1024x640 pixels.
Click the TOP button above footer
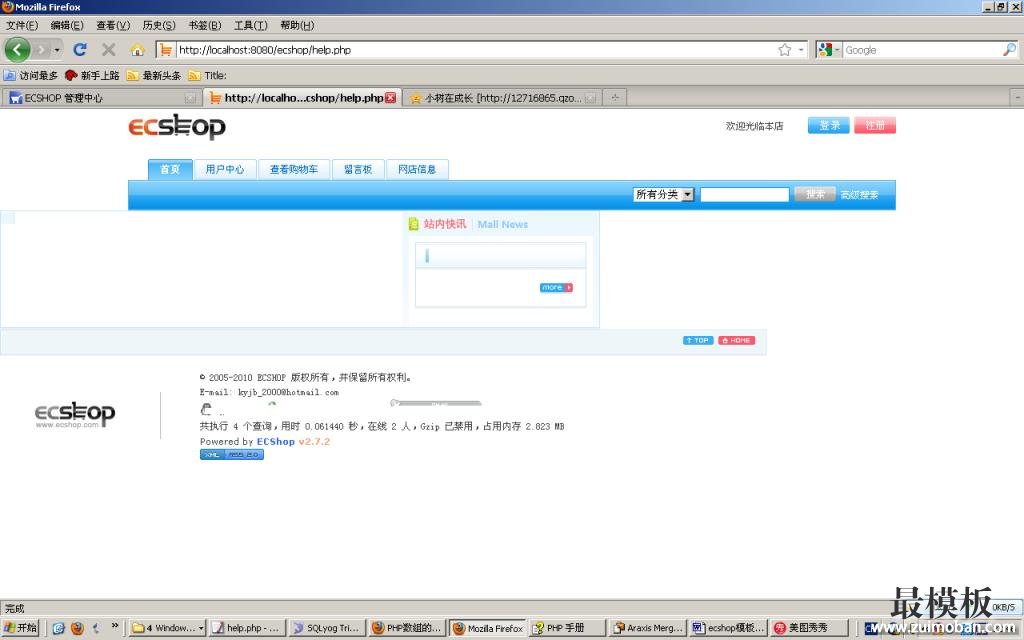[698, 340]
